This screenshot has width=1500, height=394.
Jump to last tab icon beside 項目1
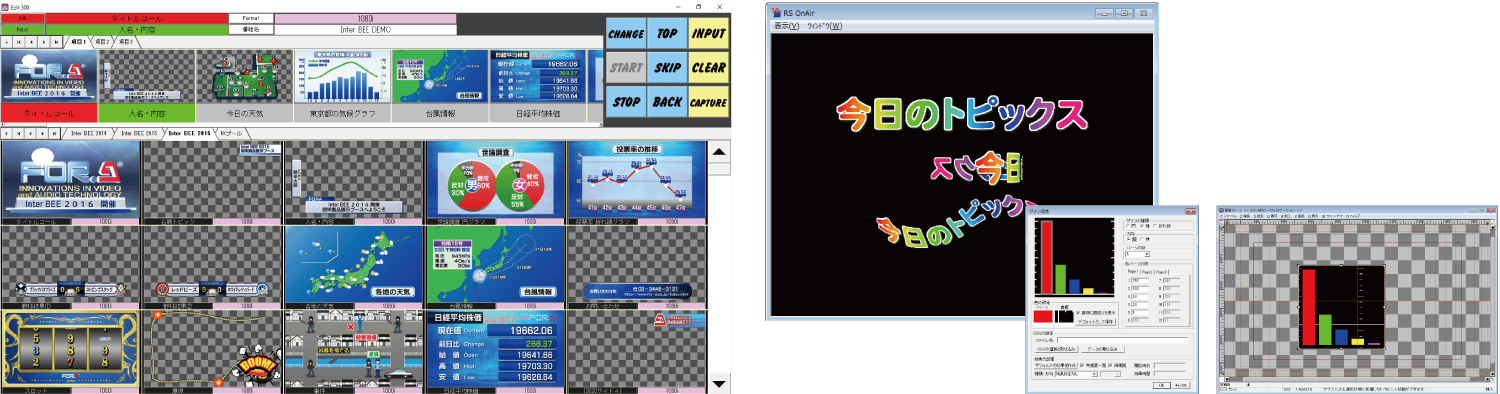56,43
